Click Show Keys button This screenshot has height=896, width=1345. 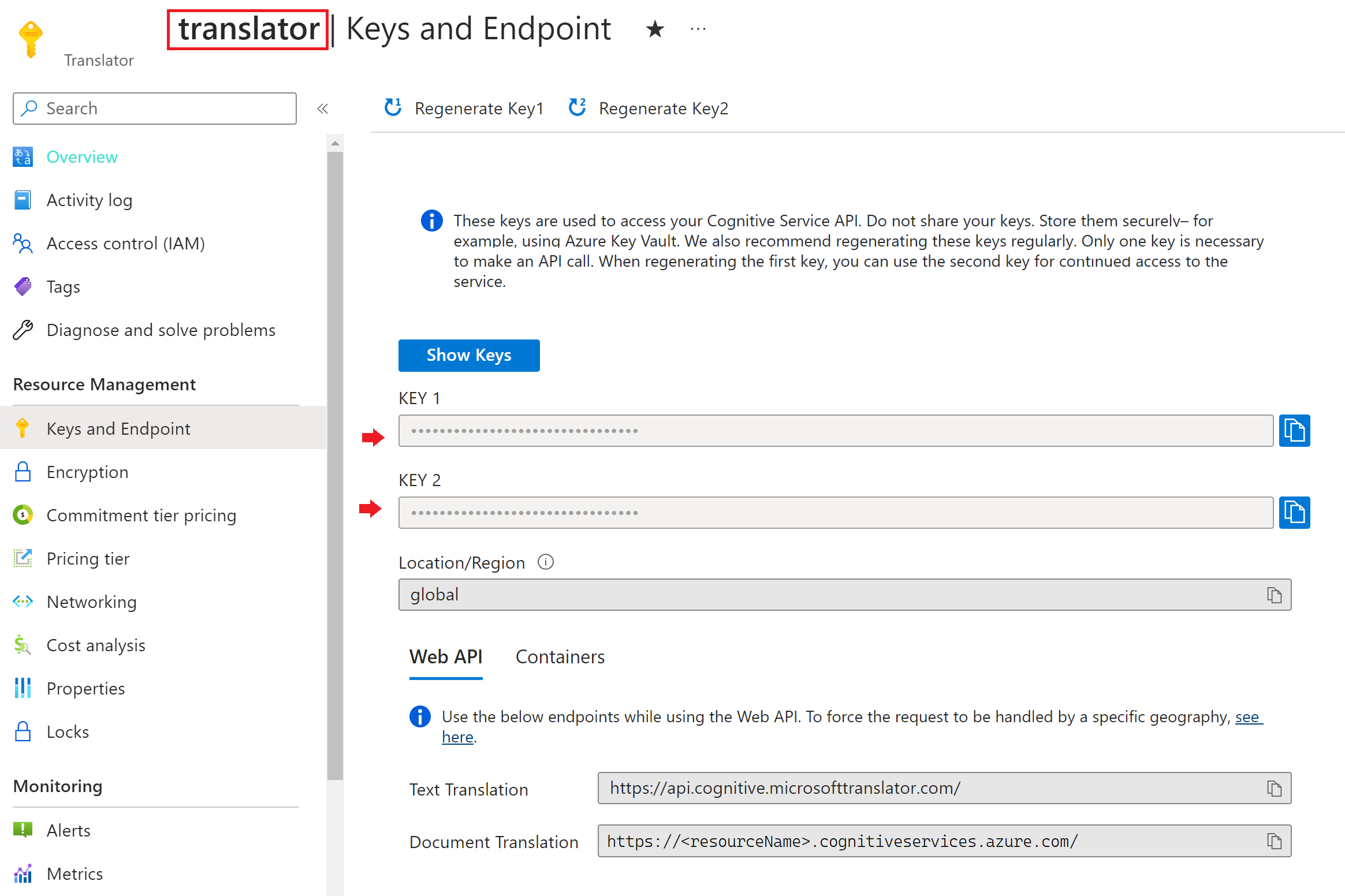(468, 355)
